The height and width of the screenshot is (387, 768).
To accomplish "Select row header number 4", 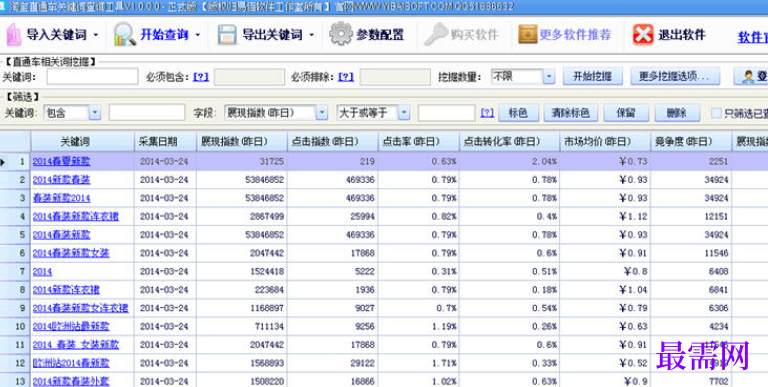I will click(15, 216).
